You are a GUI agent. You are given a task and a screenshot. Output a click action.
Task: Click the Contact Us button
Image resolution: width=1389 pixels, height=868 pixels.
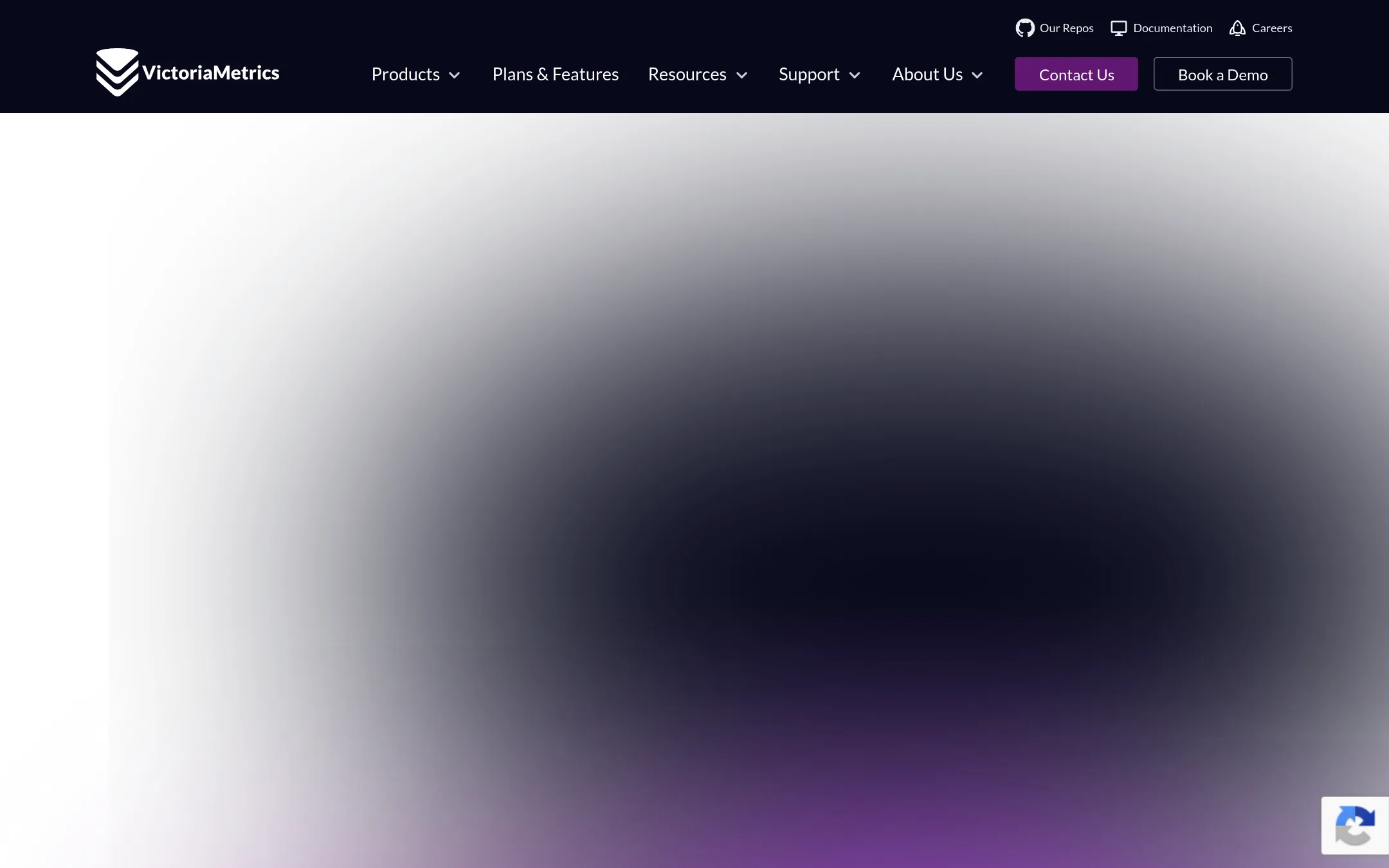point(1076,74)
